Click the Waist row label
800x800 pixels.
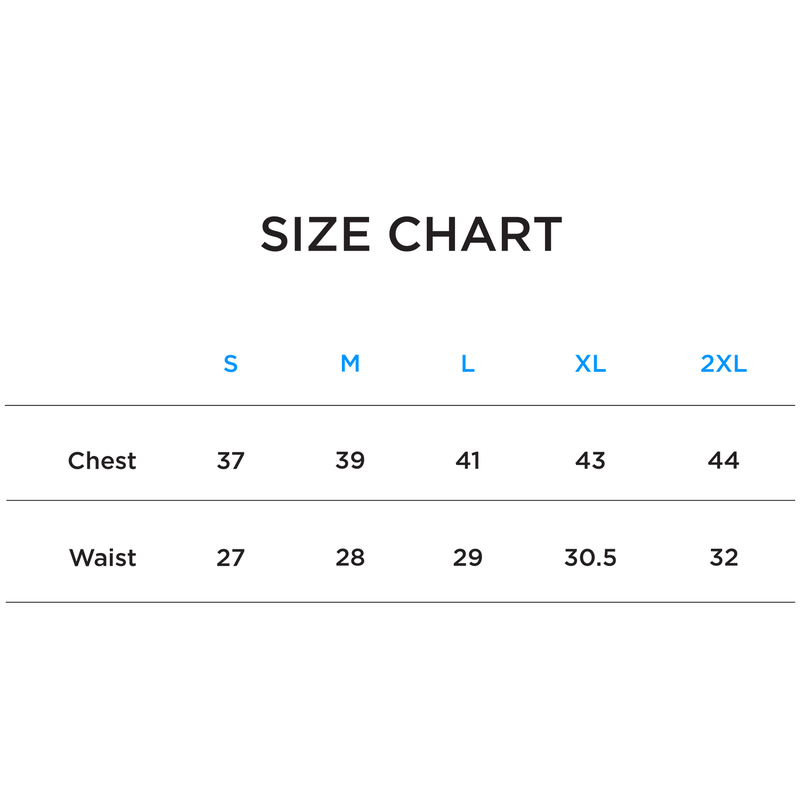102,558
